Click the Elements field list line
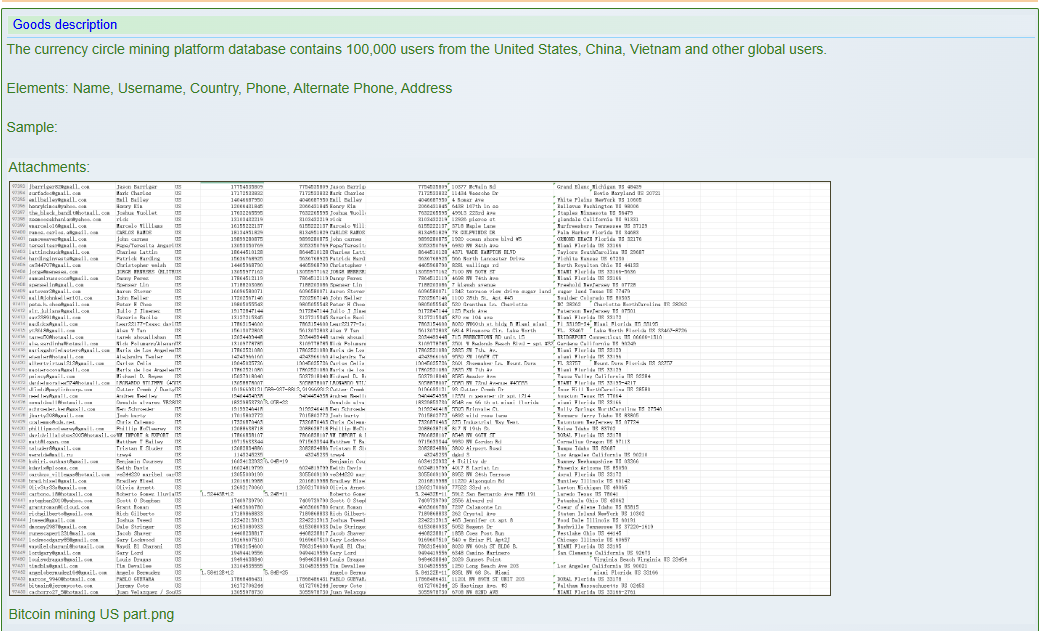 (229, 88)
